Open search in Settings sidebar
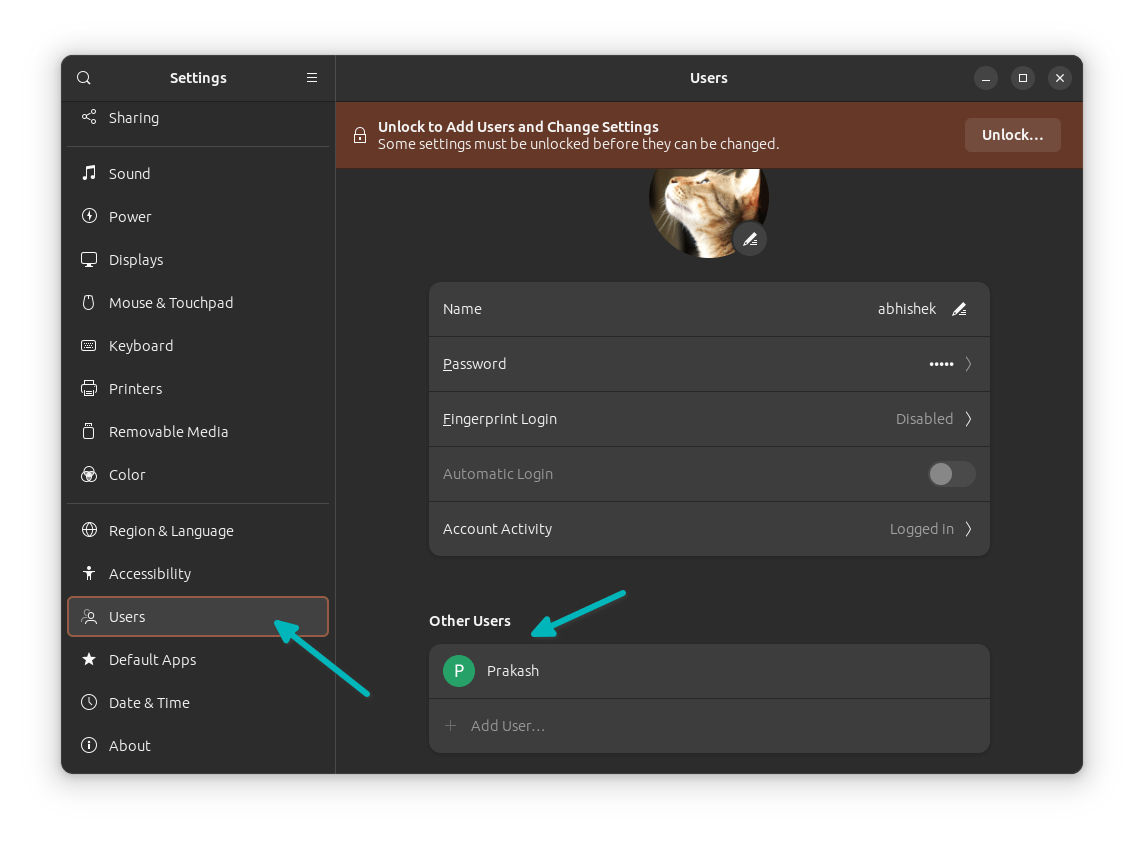Screen dimensions: 1144x841 coord(83,77)
